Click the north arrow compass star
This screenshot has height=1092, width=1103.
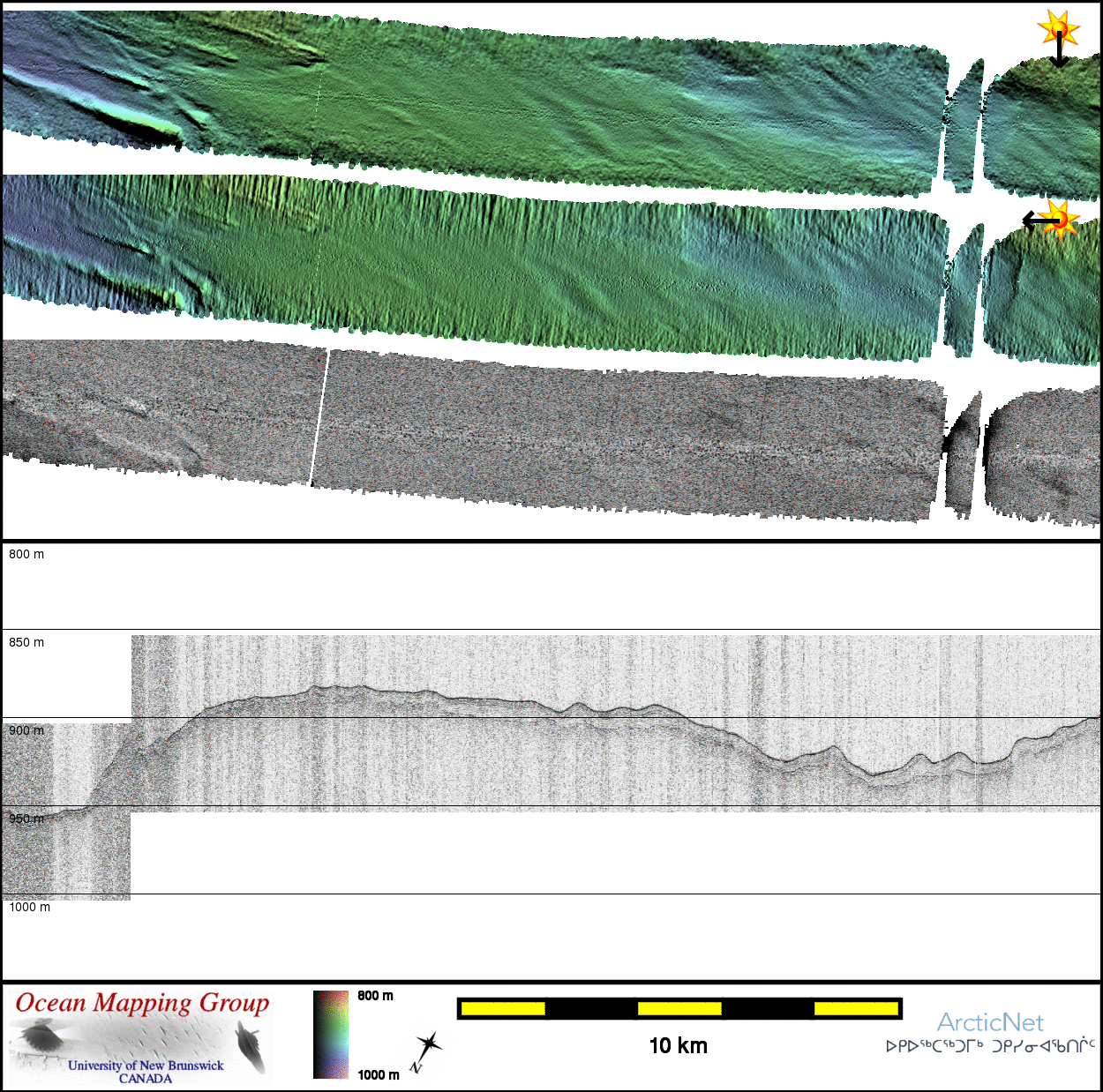(x=428, y=1047)
